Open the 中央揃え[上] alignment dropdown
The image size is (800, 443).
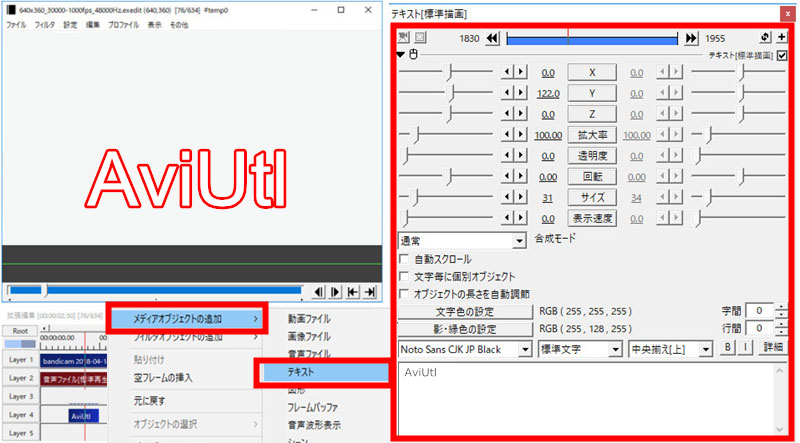point(670,349)
